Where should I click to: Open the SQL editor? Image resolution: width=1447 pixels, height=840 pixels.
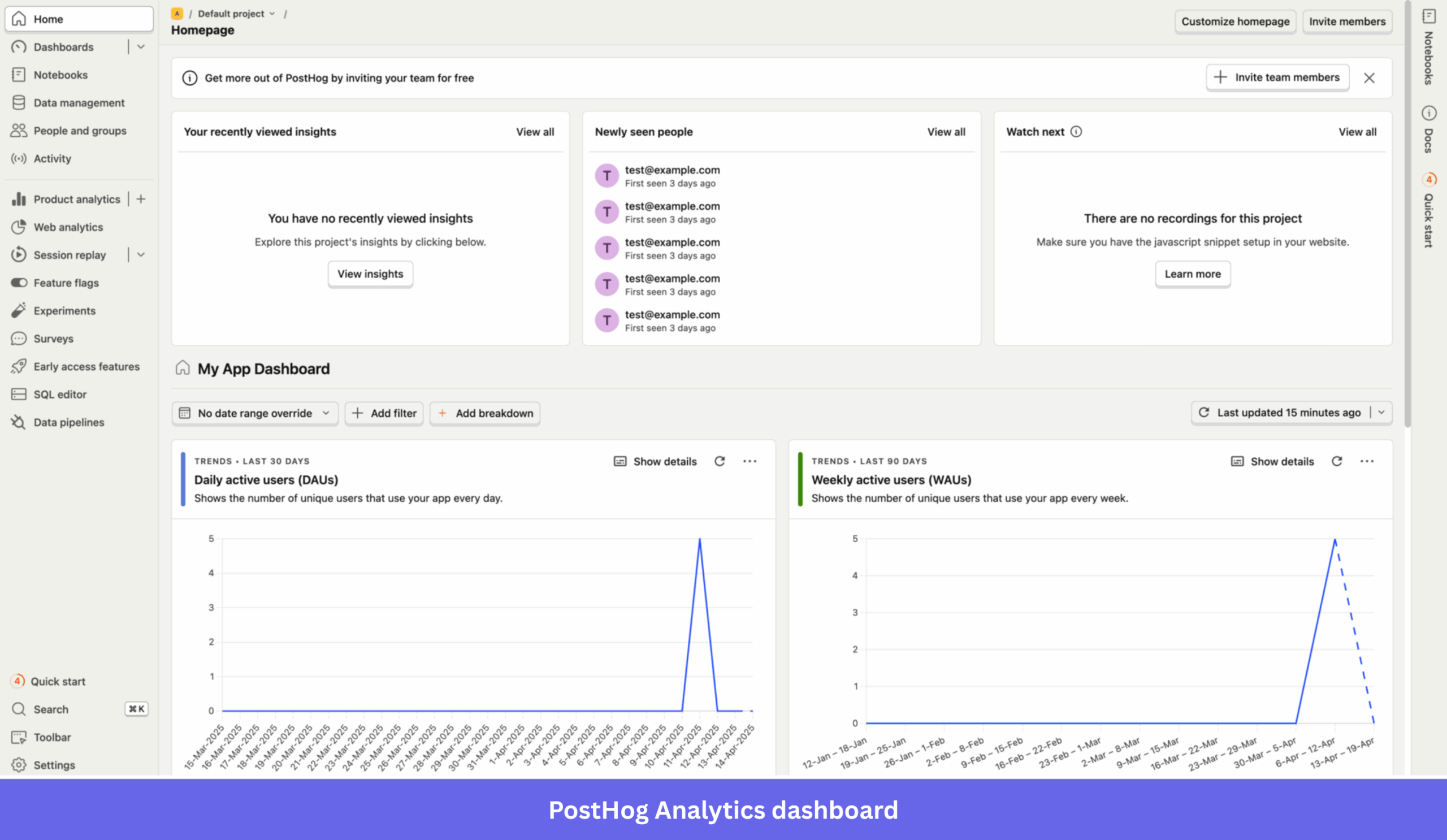click(x=60, y=395)
